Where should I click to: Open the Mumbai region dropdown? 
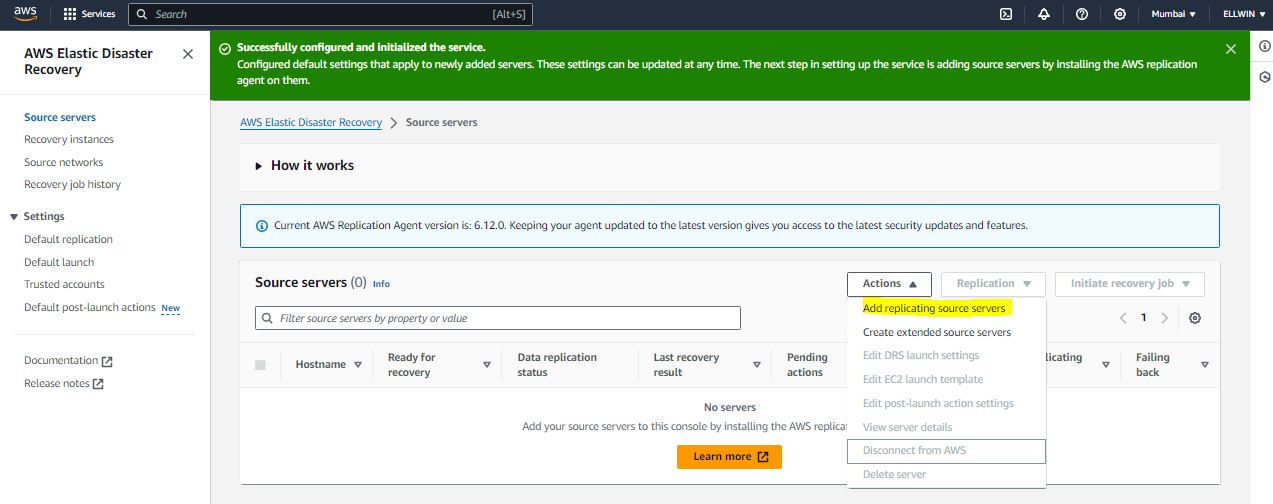1173,14
